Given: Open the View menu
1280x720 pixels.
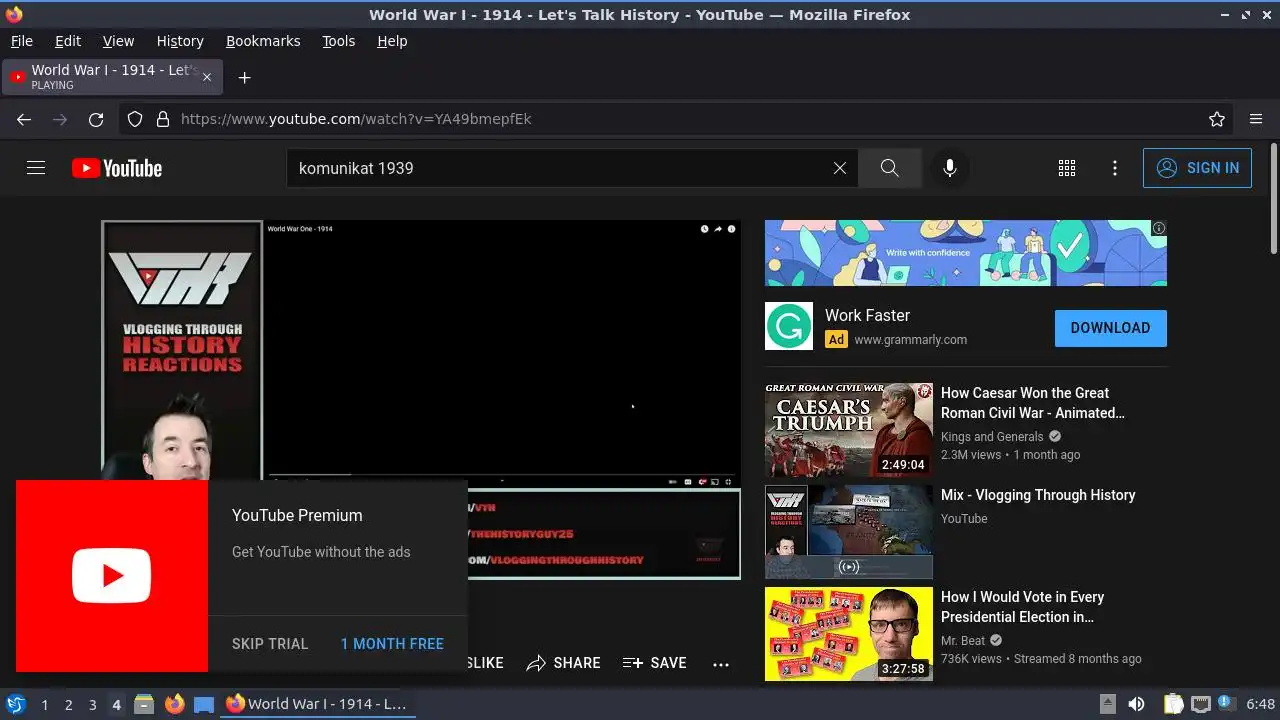Looking at the screenshot, I should click(x=118, y=41).
